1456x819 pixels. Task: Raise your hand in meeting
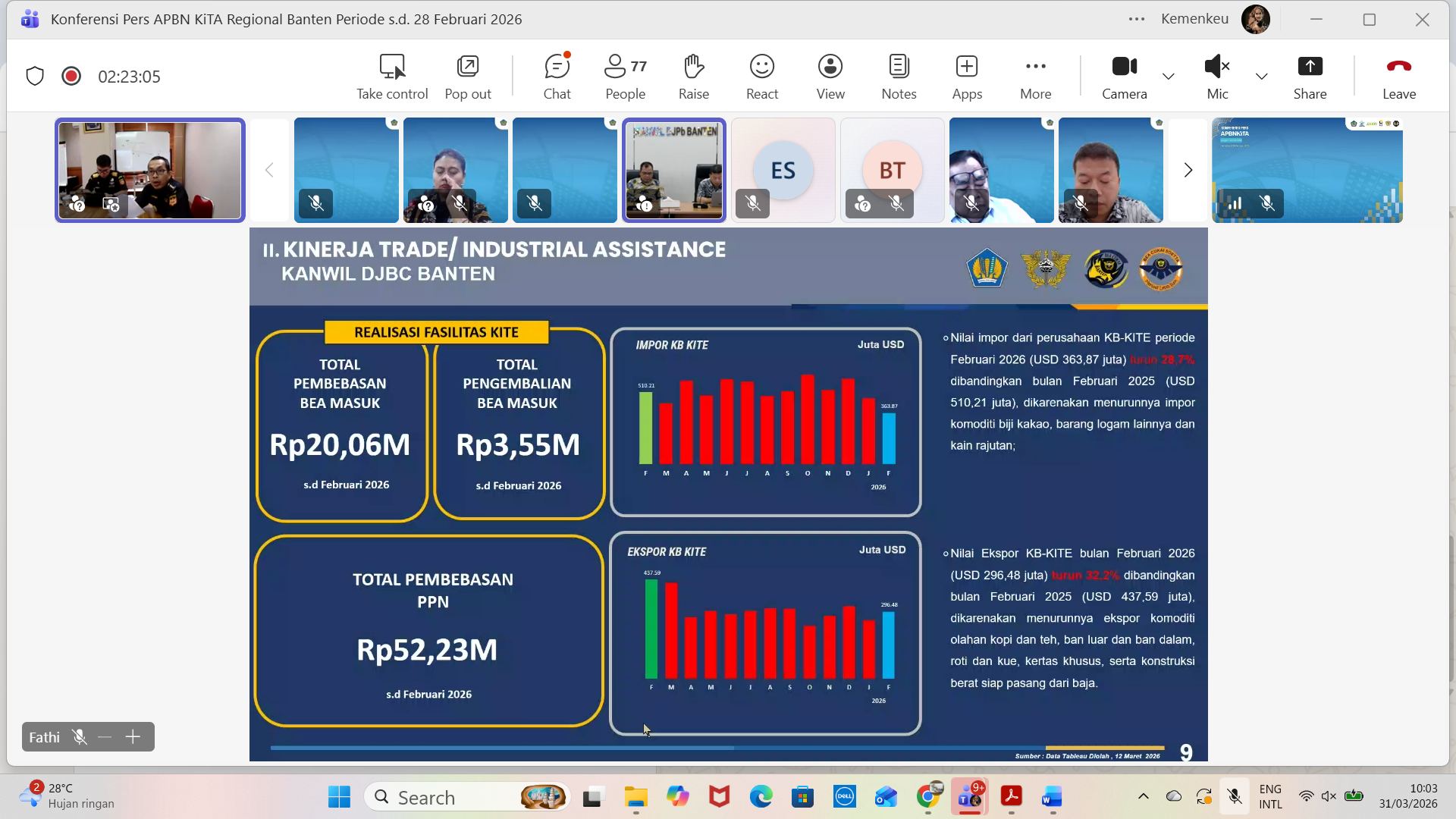pos(693,77)
